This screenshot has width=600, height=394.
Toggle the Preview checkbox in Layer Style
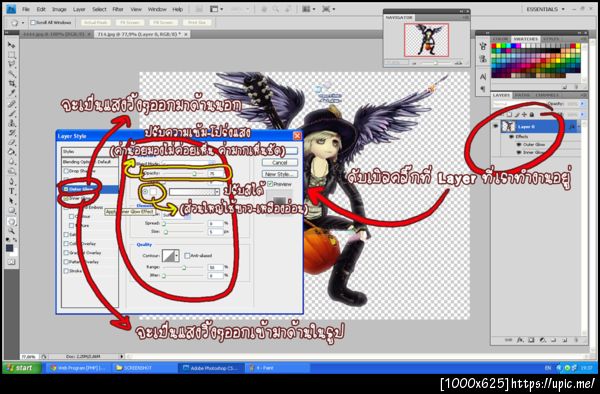pyautogui.click(x=271, y=184)
